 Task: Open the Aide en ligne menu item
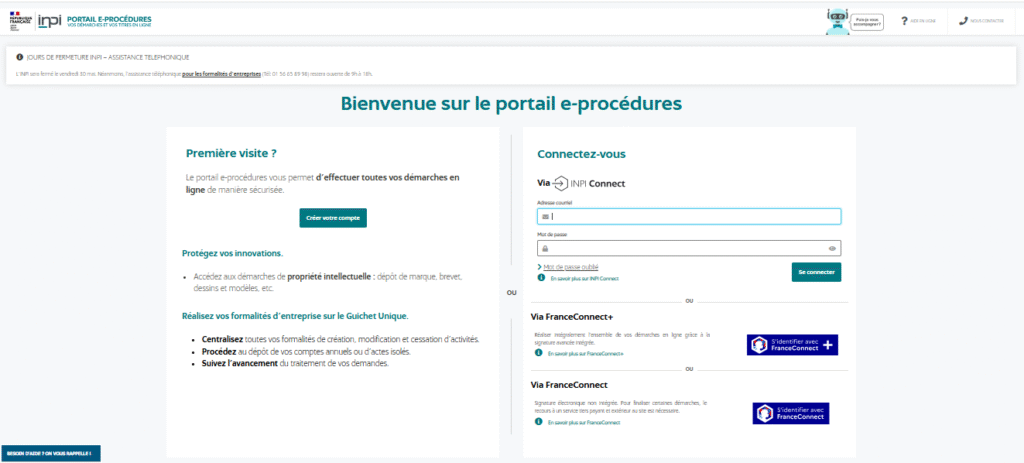pos(923,21)
